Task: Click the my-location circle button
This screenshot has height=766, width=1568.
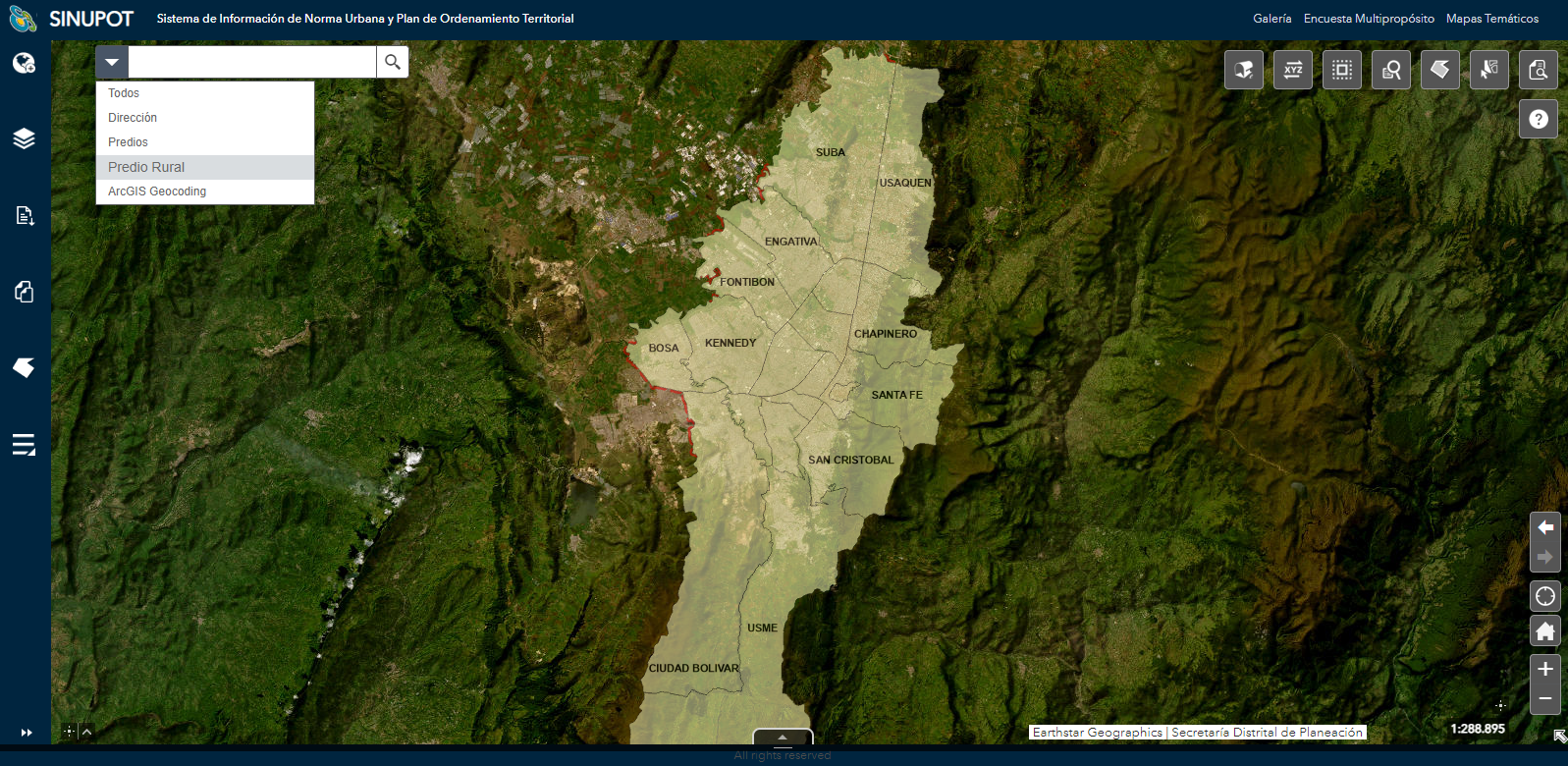Action: click(x=1545, y=596)
